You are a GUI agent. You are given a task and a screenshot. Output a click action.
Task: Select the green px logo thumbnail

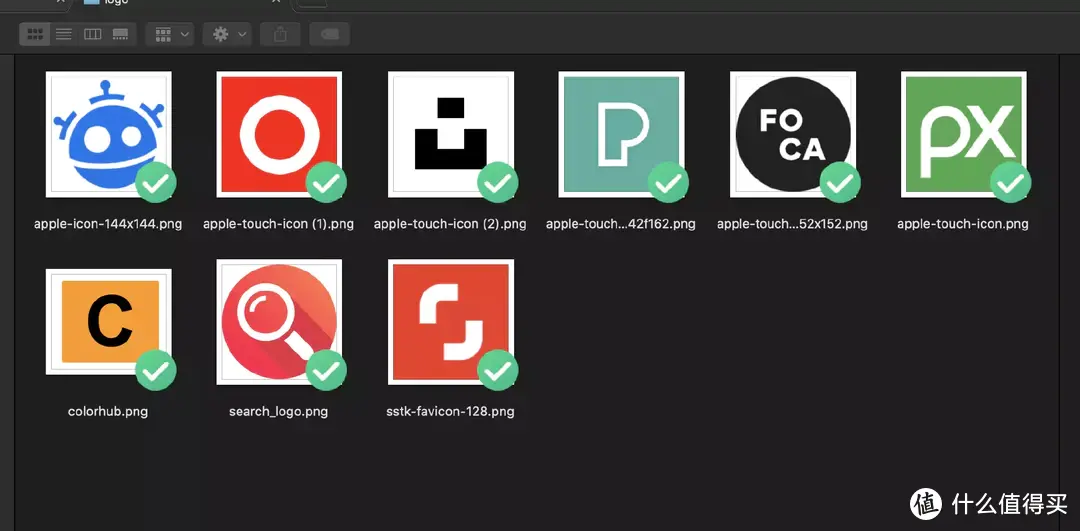(x=964, y=134)
